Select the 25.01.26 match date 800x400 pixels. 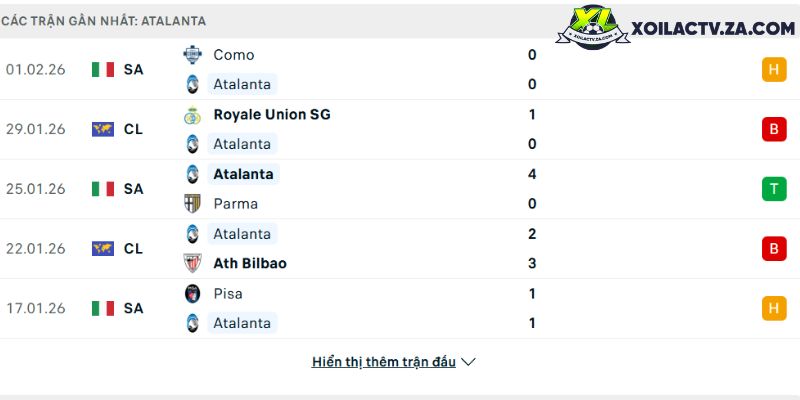[35, 189]
